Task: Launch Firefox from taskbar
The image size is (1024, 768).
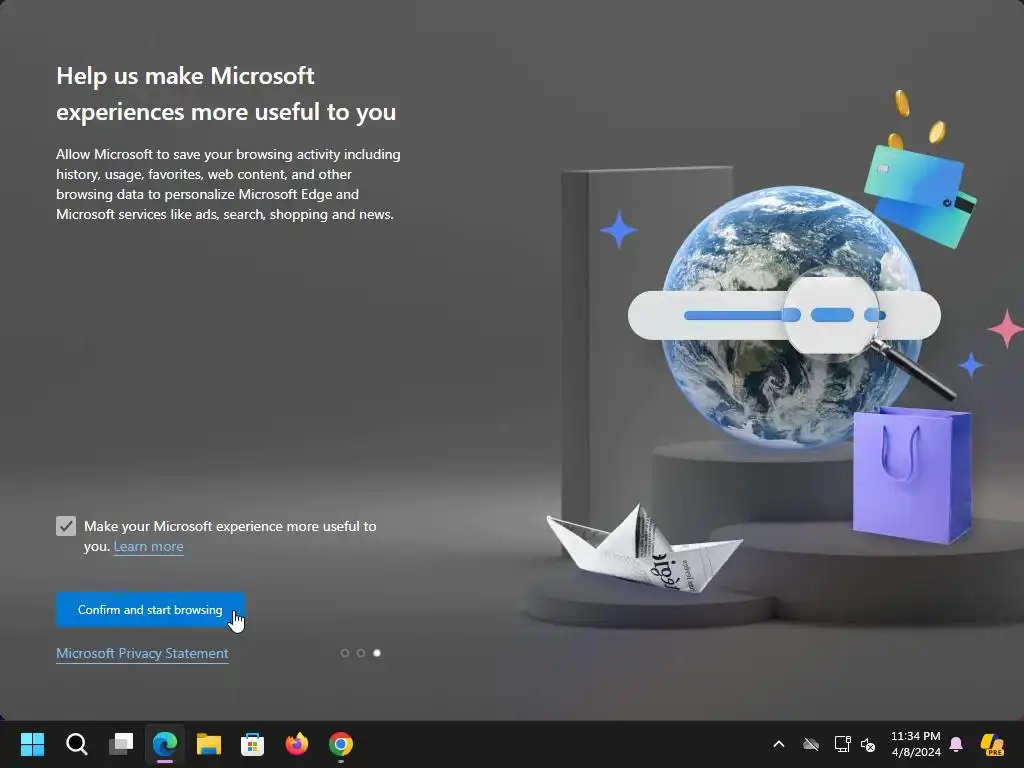Action: tap(296, 744)
